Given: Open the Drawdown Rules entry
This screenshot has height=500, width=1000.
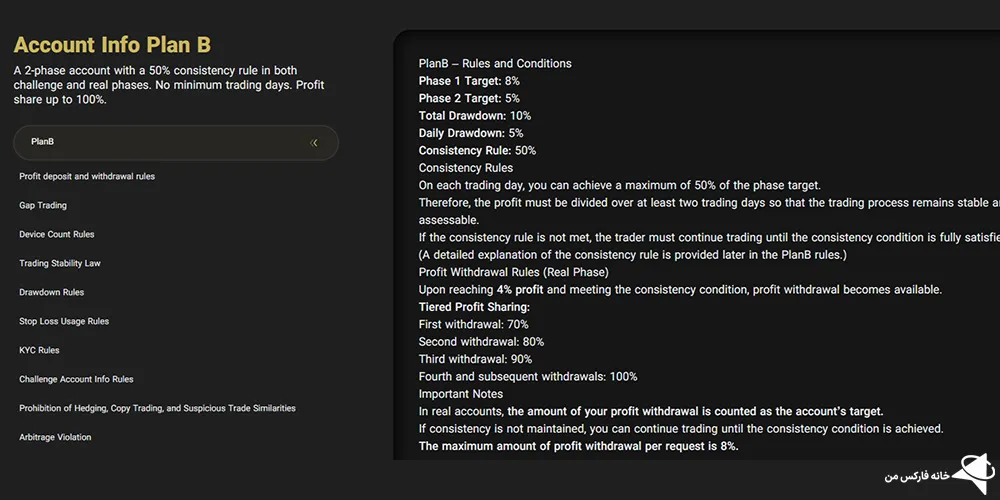Looking at the screenshot, I should click(52, 292).
